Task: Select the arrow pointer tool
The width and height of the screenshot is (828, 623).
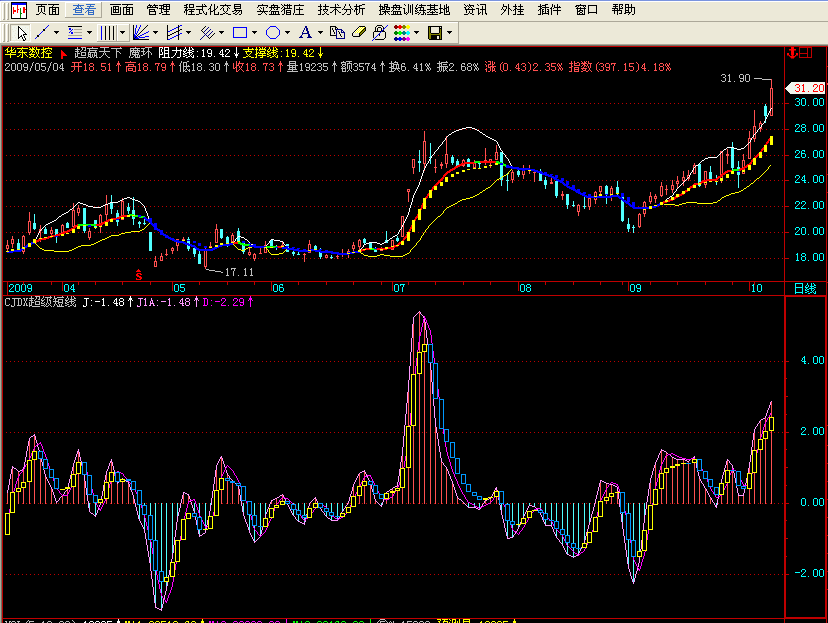Action: 22,33
